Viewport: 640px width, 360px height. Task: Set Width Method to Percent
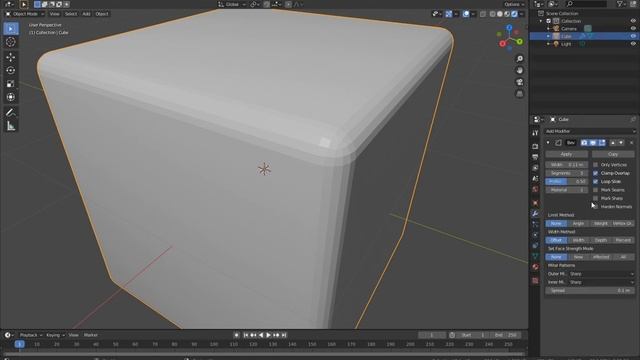pyautogui.click(x=623, y=240)
